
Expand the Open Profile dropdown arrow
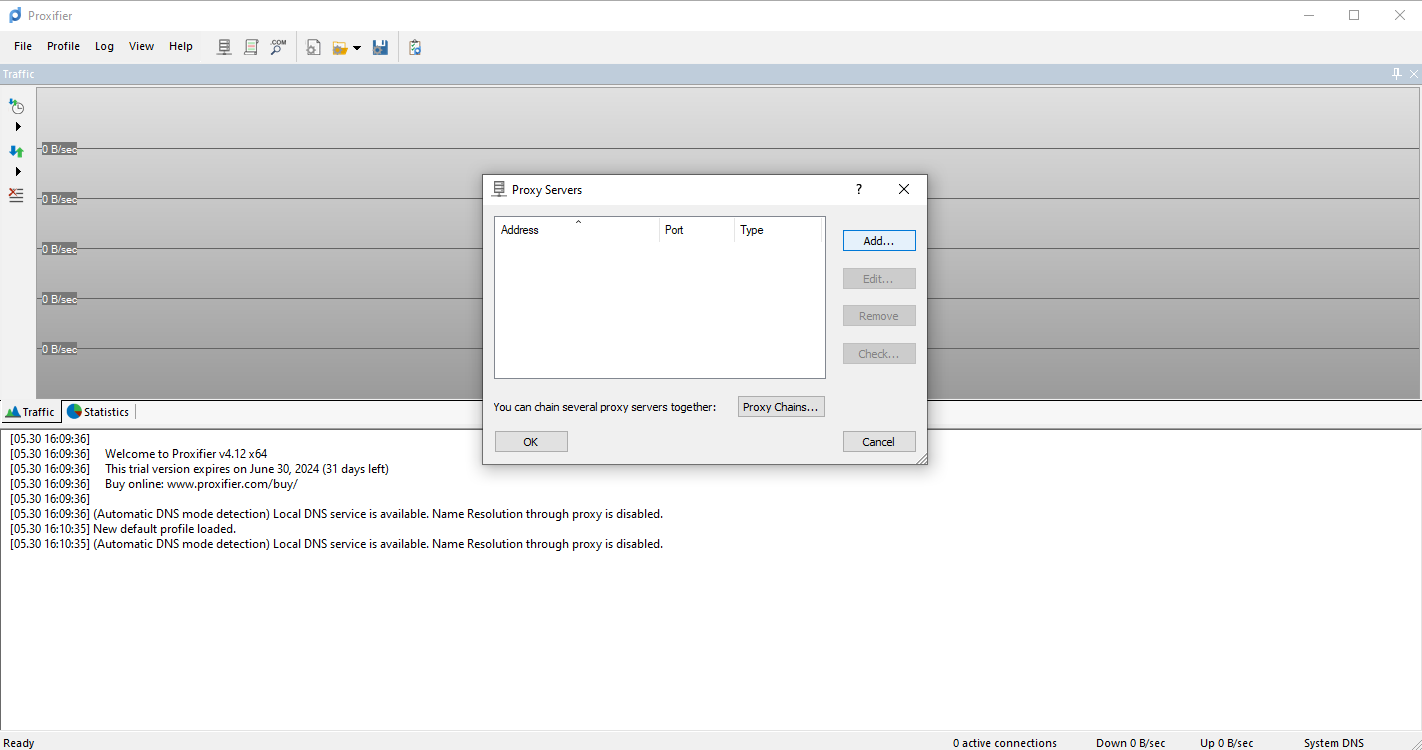(x=357, y=48)
